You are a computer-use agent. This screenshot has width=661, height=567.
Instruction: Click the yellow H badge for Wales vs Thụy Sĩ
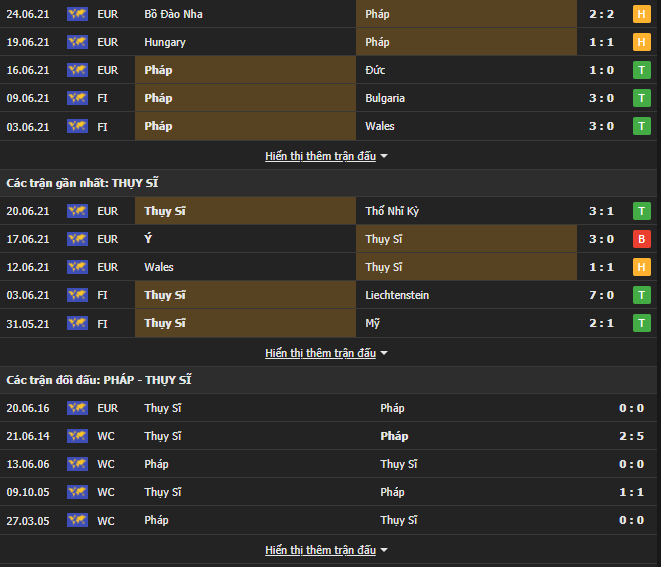coord(641,267)
